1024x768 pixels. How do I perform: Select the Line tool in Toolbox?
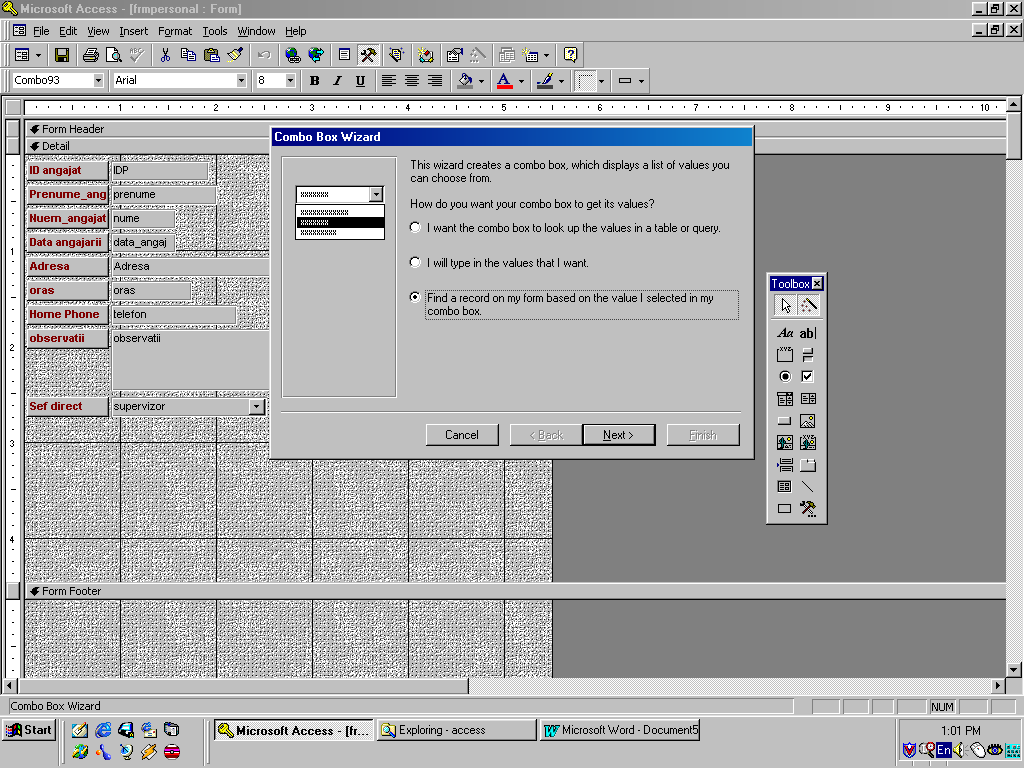click(808, 487)
